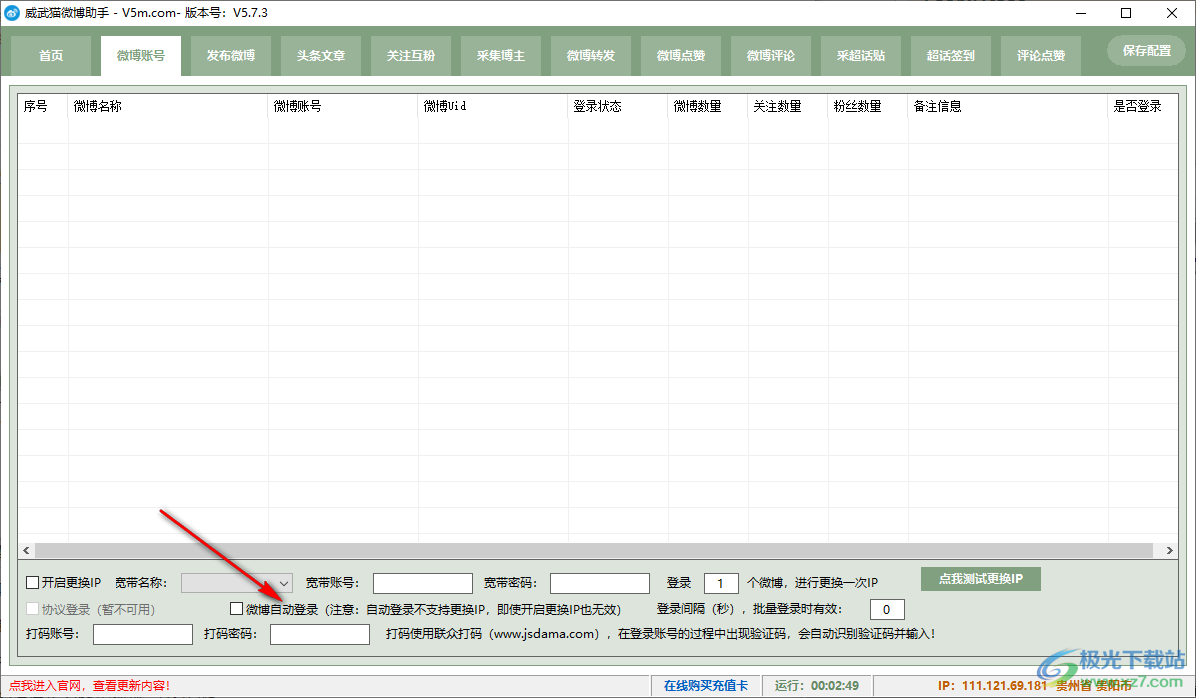Focus the 打码密码 input field
The height and width of the screenshot is (698, 1196).
click(x=320, y=634)
